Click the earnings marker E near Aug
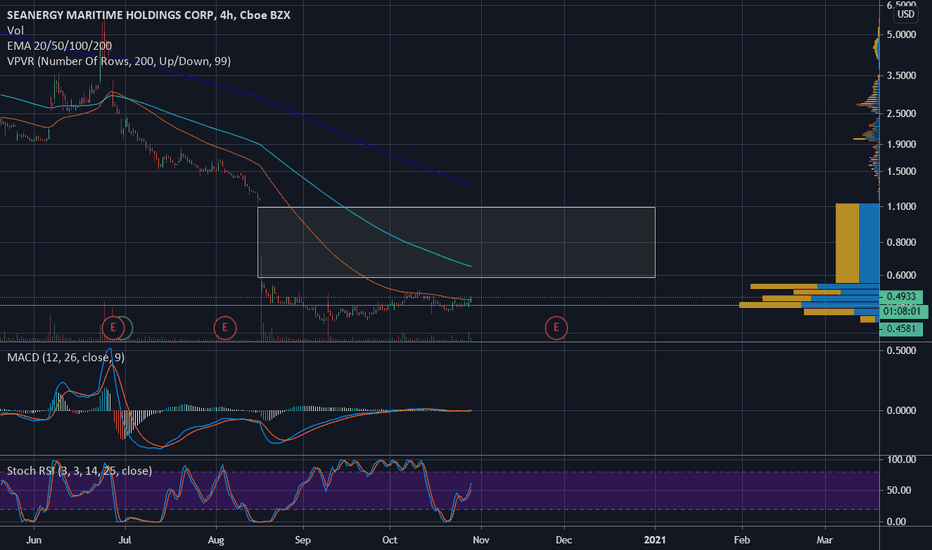Screen dimensions: 932x550 (225, 328)
